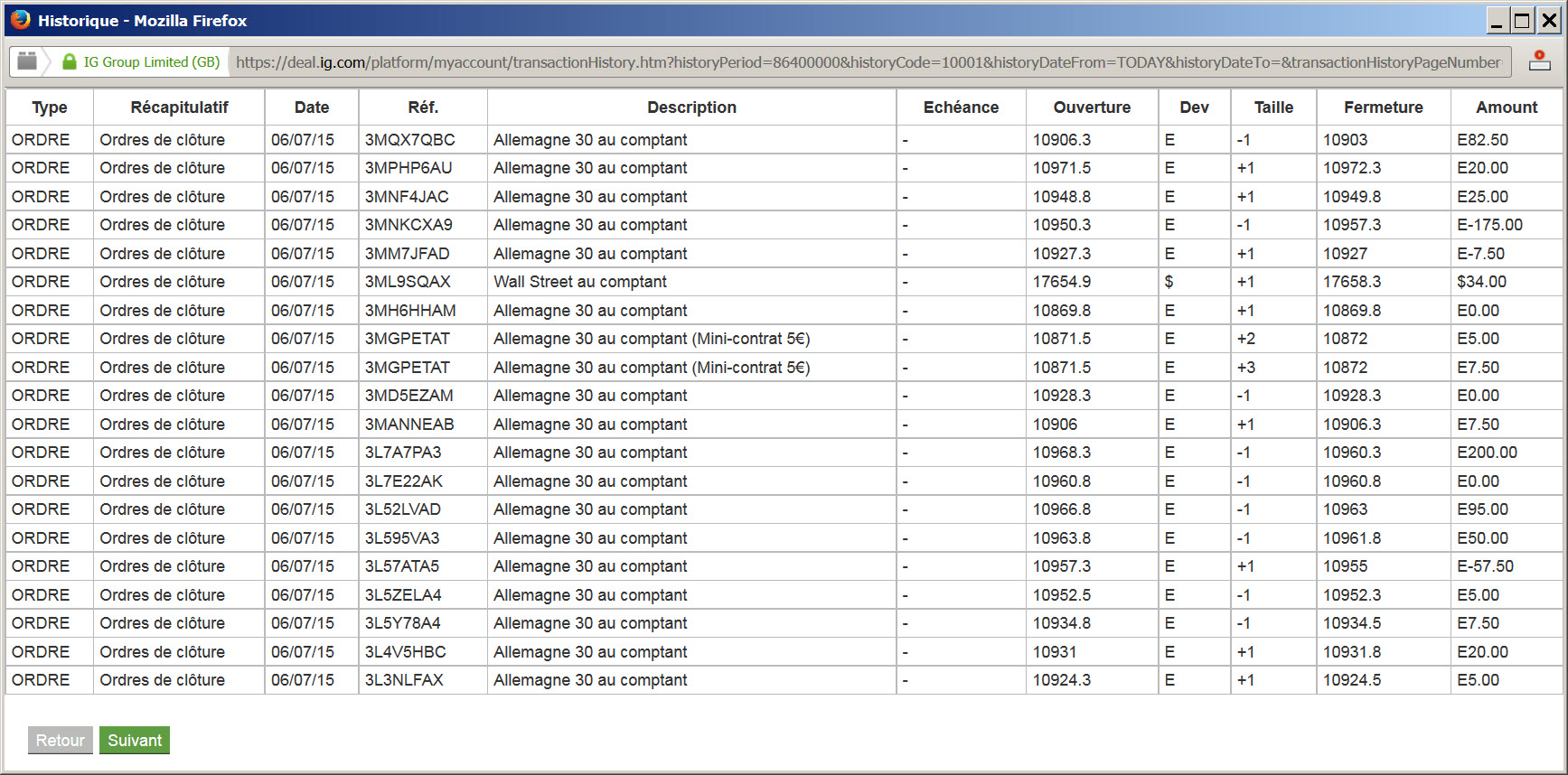
Task: Select reference 3ML9SQAX
Action: pos(408,282)
